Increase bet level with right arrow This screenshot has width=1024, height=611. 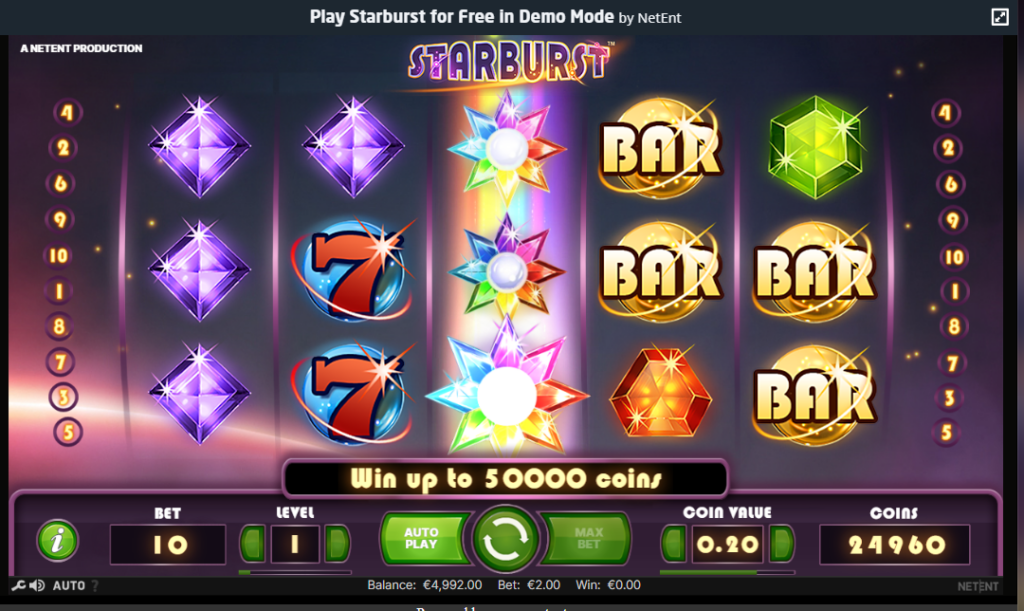click(337, 543)
